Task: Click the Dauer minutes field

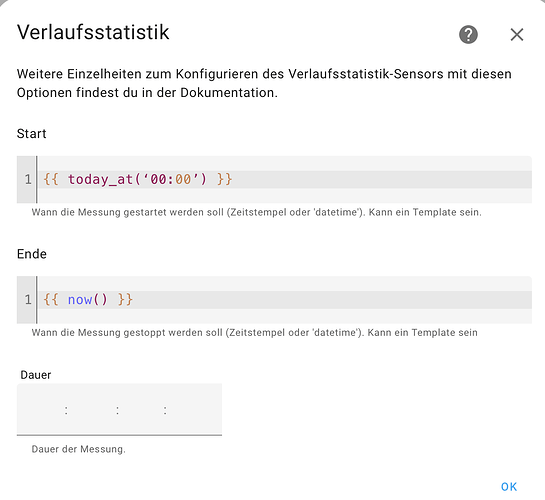Action: [x=141, y=410]
